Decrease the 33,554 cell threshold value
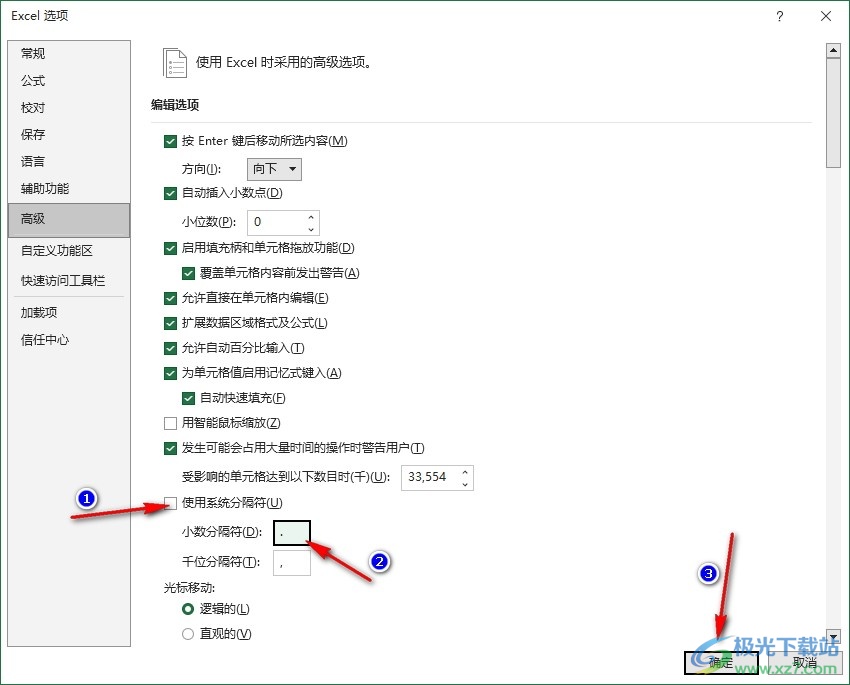The height and width of the screenshot is (685, 850). tap(465, 484)
